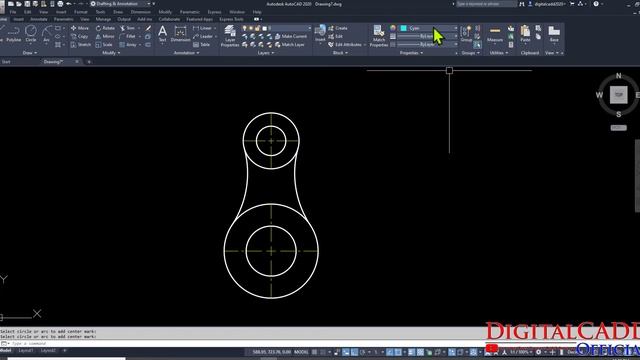Toggle the layer lock icon
This screenshot has width=640, height=360.
click(x=258, y=28)
